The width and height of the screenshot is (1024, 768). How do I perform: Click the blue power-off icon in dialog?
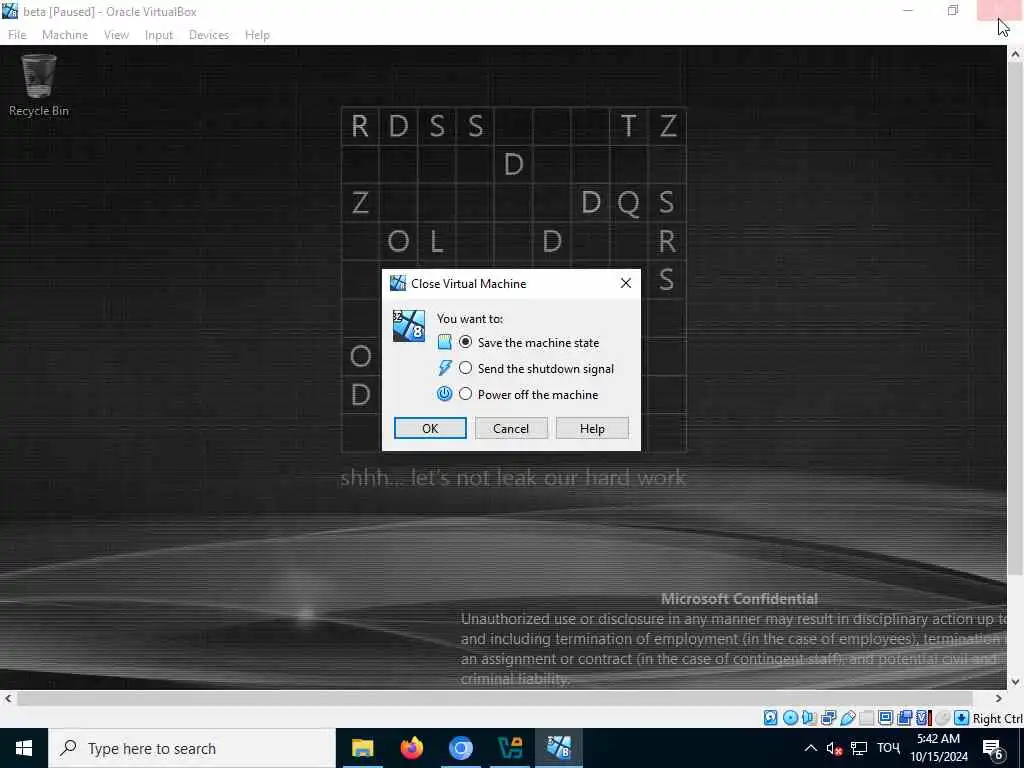pos(444,394)
